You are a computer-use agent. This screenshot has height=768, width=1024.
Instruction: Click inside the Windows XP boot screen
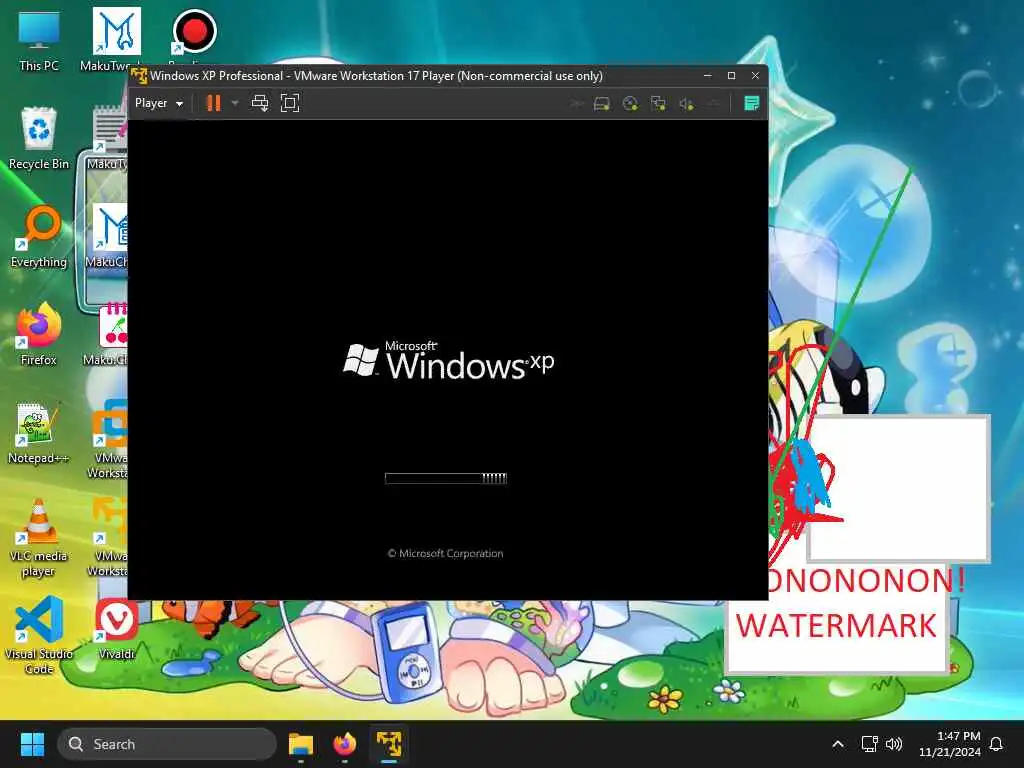click(x=448, y=360)
